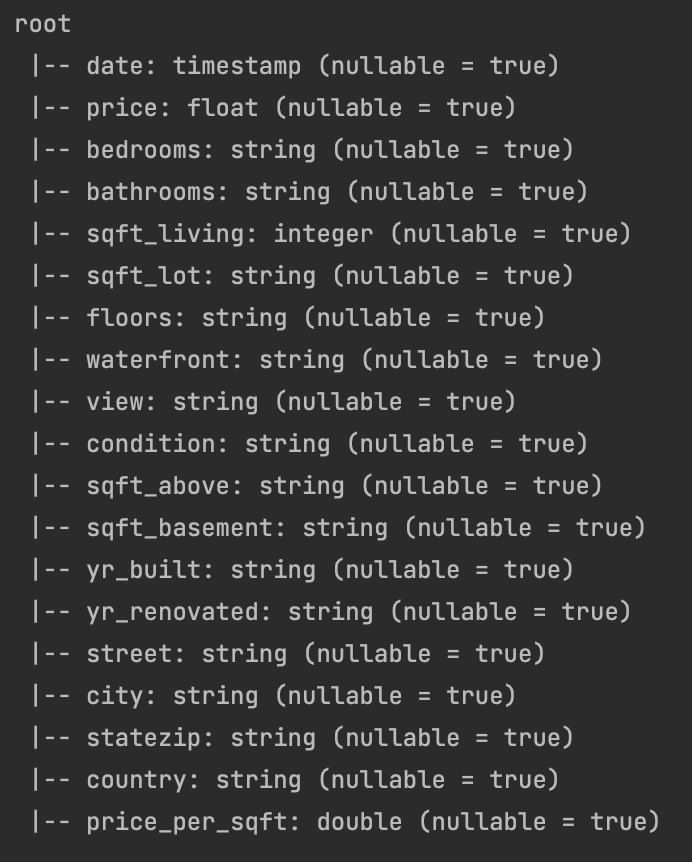This screenshot has height=862, width=692.
Task: Click the yr_built field line
Action: [x=303, y=570]
